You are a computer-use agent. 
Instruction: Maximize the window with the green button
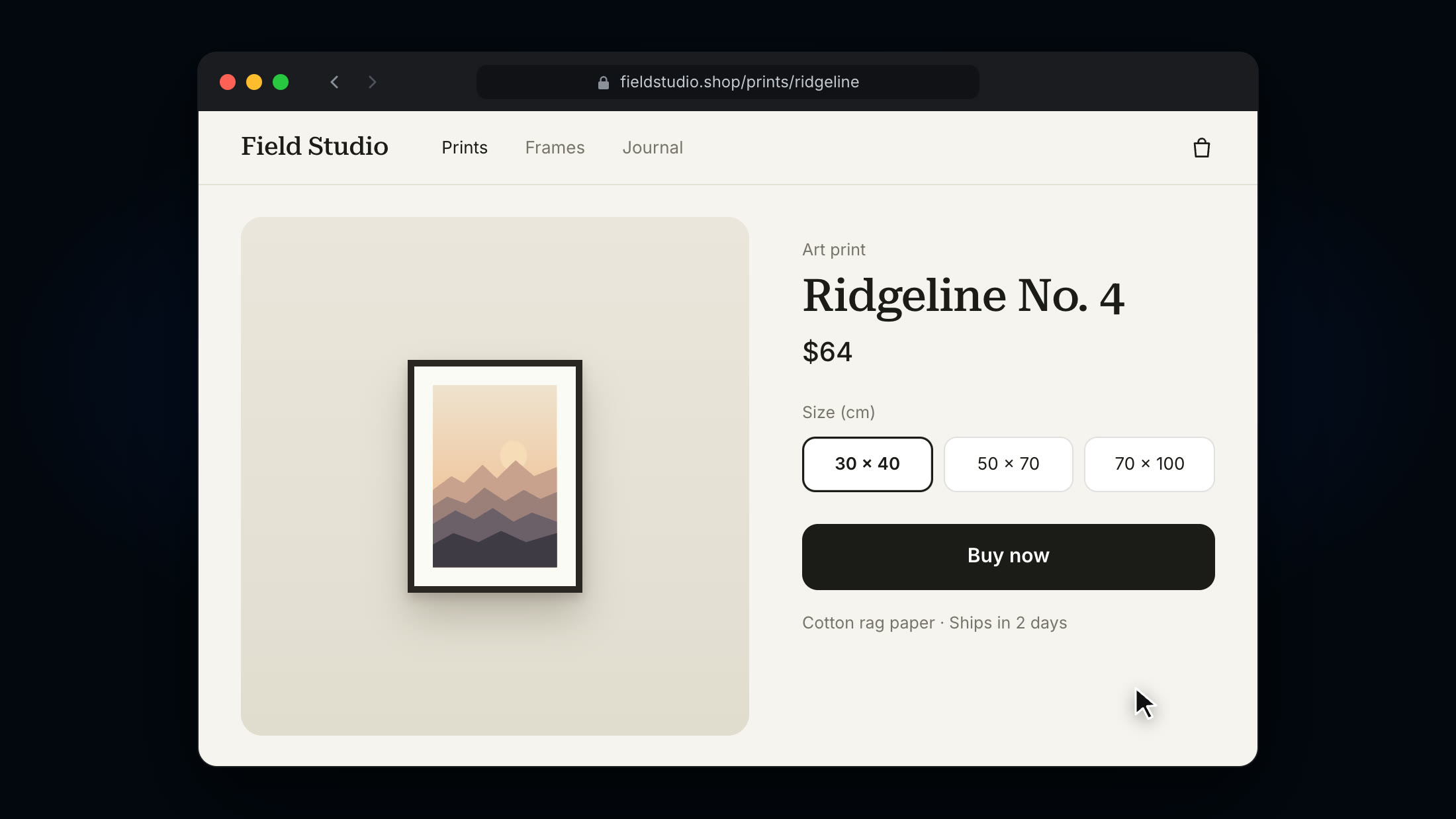point(281,82)
